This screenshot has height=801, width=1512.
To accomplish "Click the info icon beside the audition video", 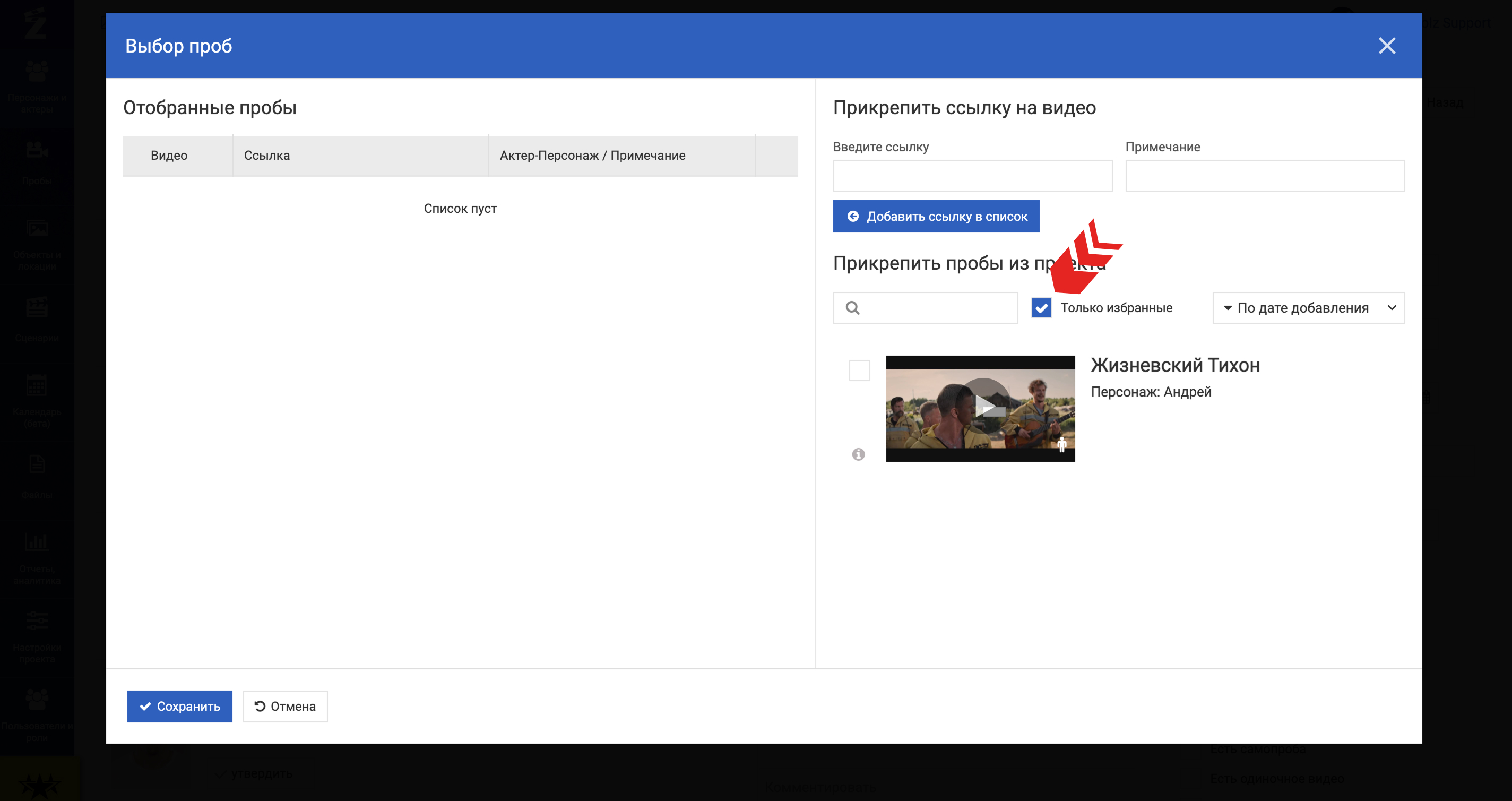I will [x=858, y=454].
